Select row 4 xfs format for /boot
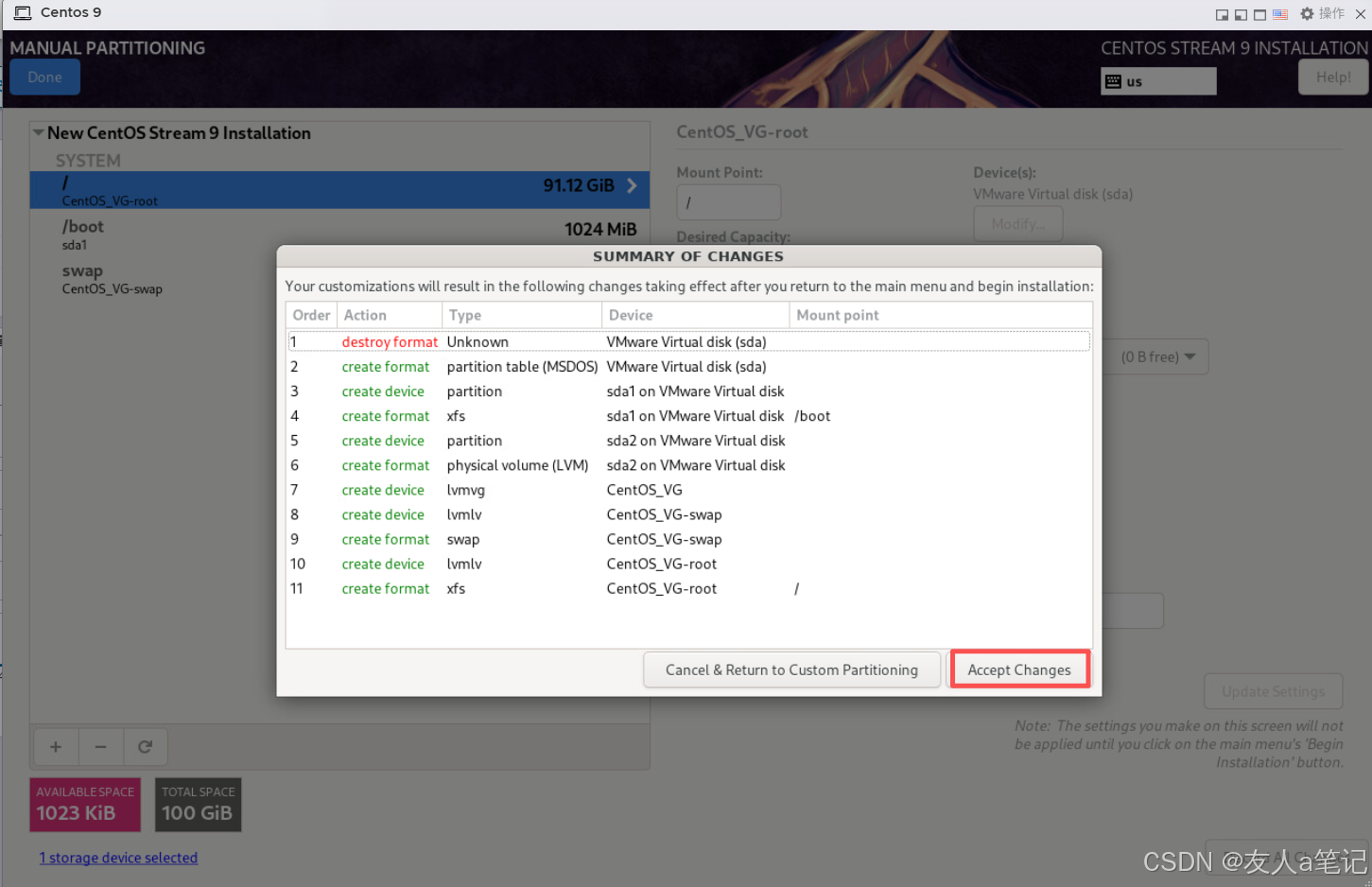The height and width of the screenshot is (887, 1372). tap(688, 416)
